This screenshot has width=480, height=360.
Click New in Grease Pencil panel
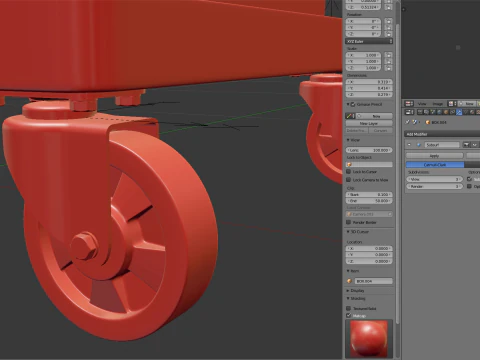(374, 116)
